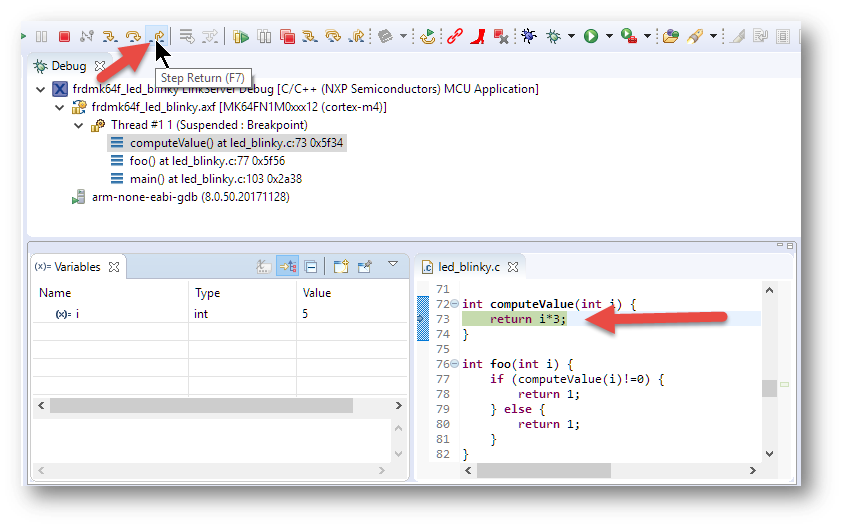Click the Step Return (F7) toolbar button
843x528 pixels.
click(x=156, y=36)
